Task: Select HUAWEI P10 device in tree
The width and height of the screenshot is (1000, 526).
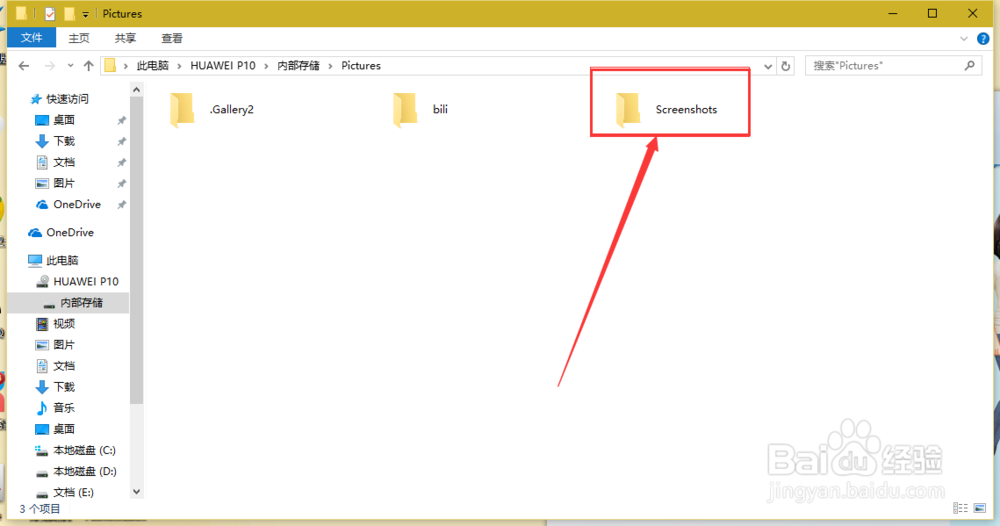Action: click(x=85, y=281)
